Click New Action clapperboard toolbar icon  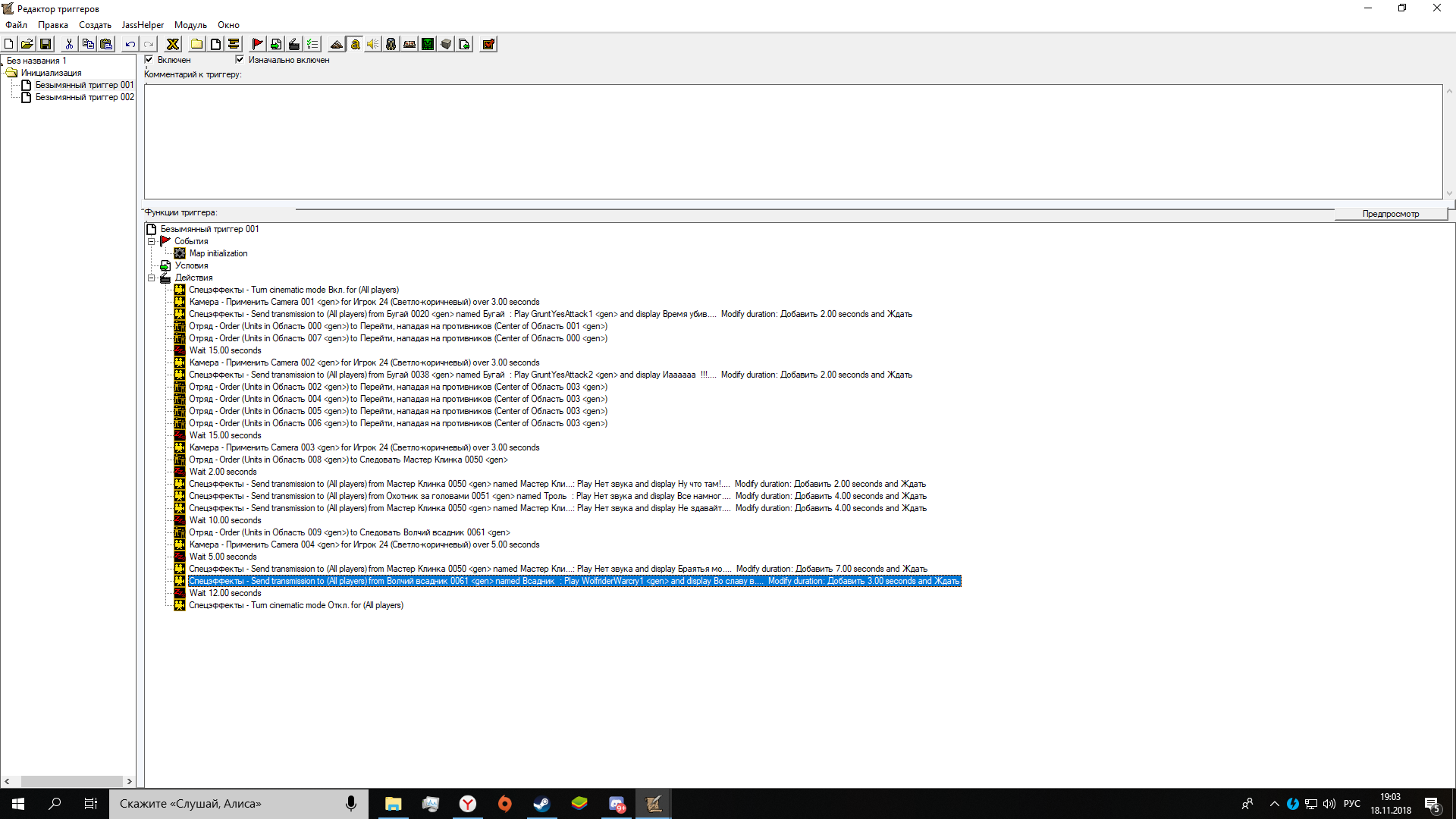click(x=294, y=44)
